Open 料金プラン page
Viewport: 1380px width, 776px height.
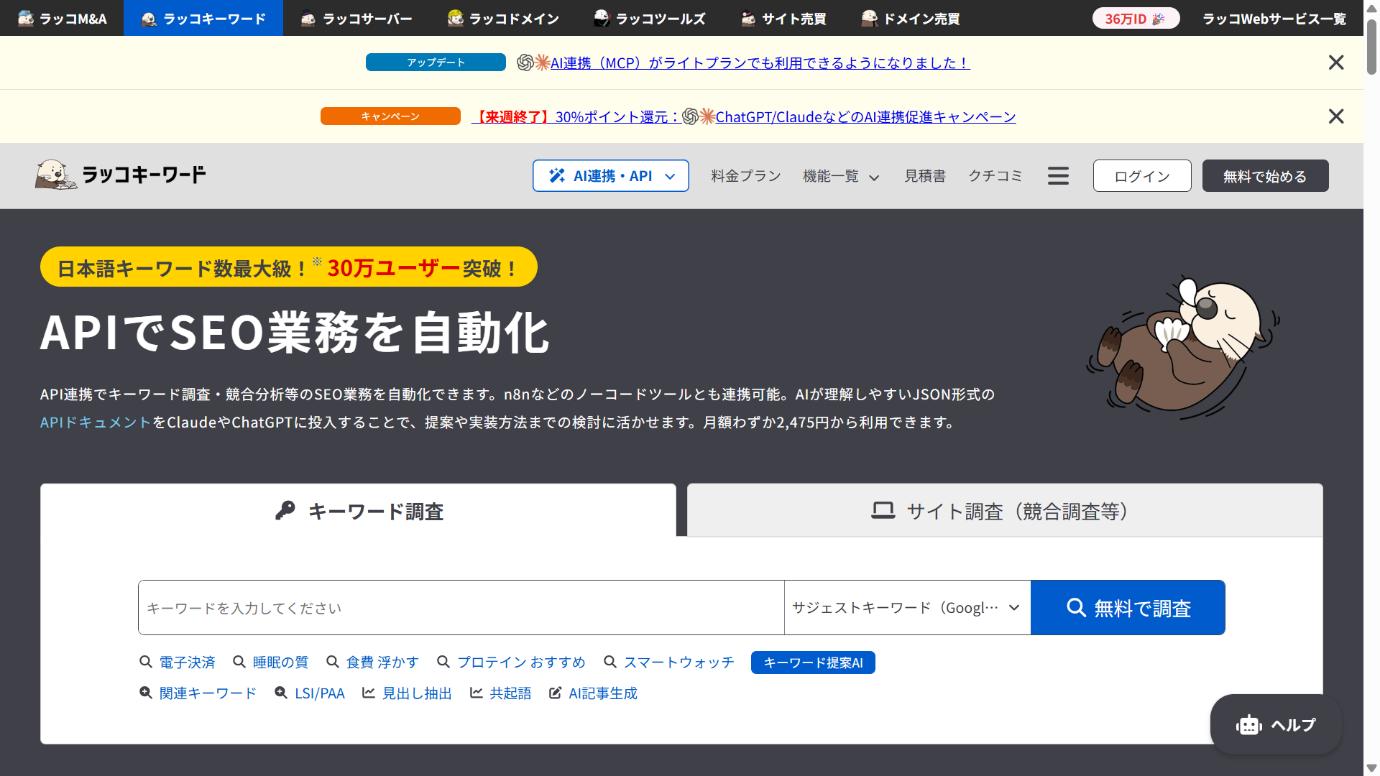tap(746, 176)
